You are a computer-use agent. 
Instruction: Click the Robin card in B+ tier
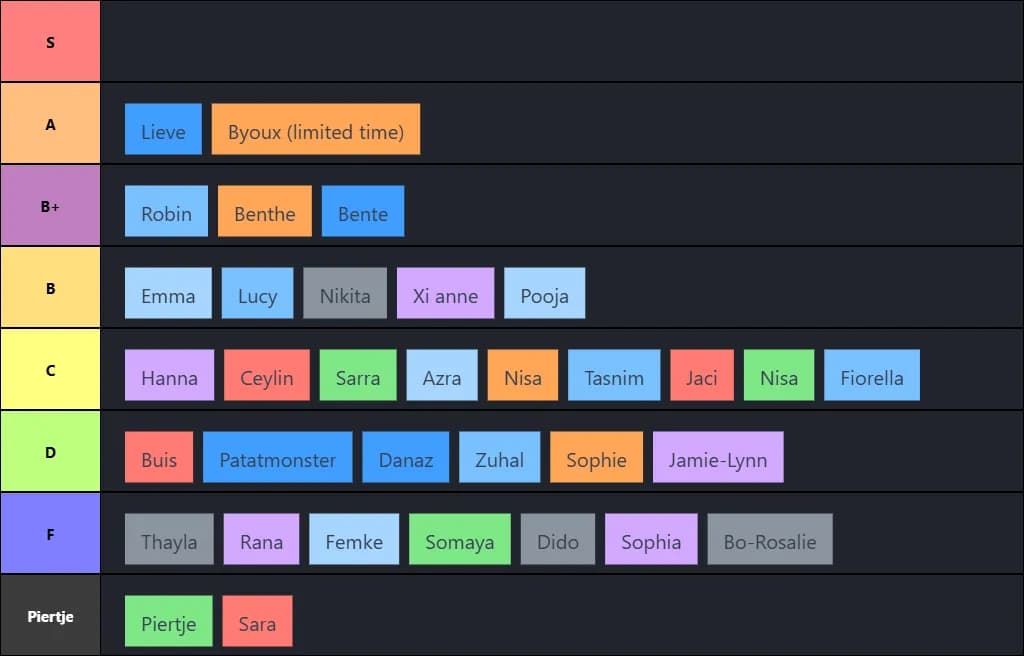pos(166,212)
